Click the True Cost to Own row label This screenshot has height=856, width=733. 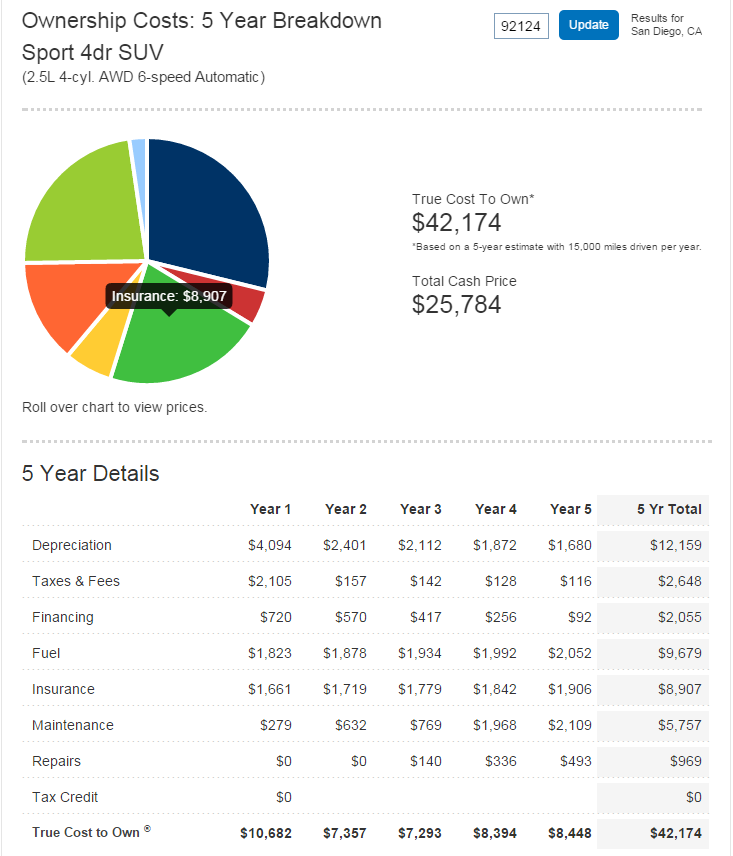(x=91, y=833)
